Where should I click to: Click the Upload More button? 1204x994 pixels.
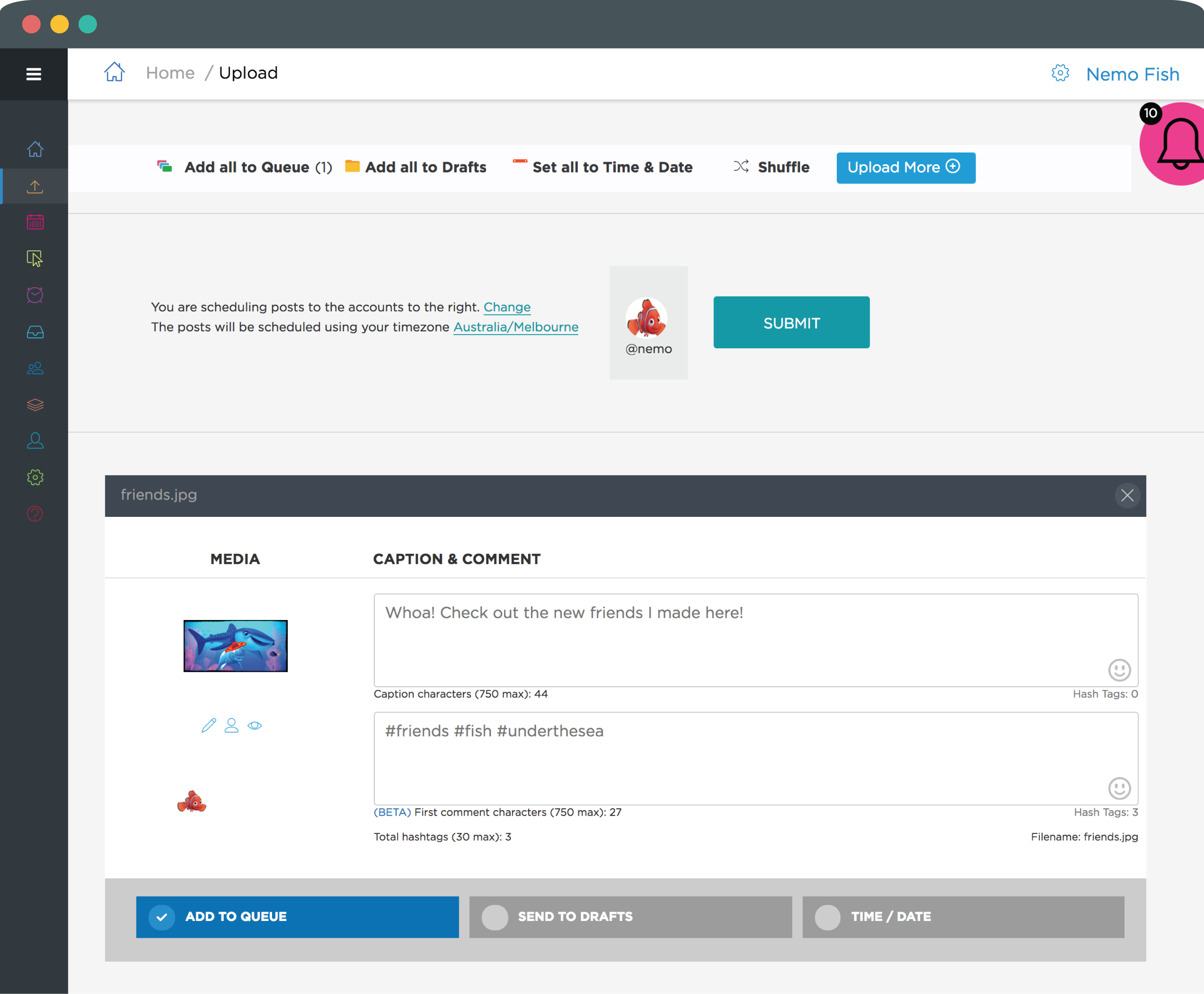tap(906, 168)
